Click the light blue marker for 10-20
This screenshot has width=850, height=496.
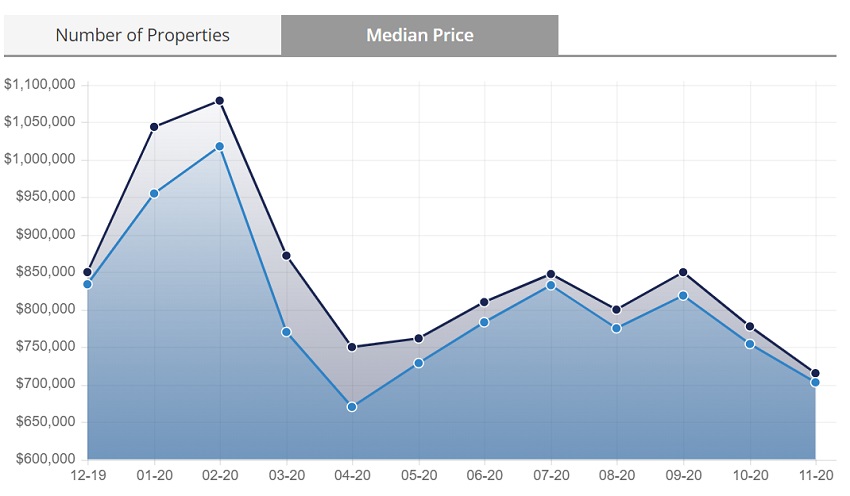[x=749, y=344]
